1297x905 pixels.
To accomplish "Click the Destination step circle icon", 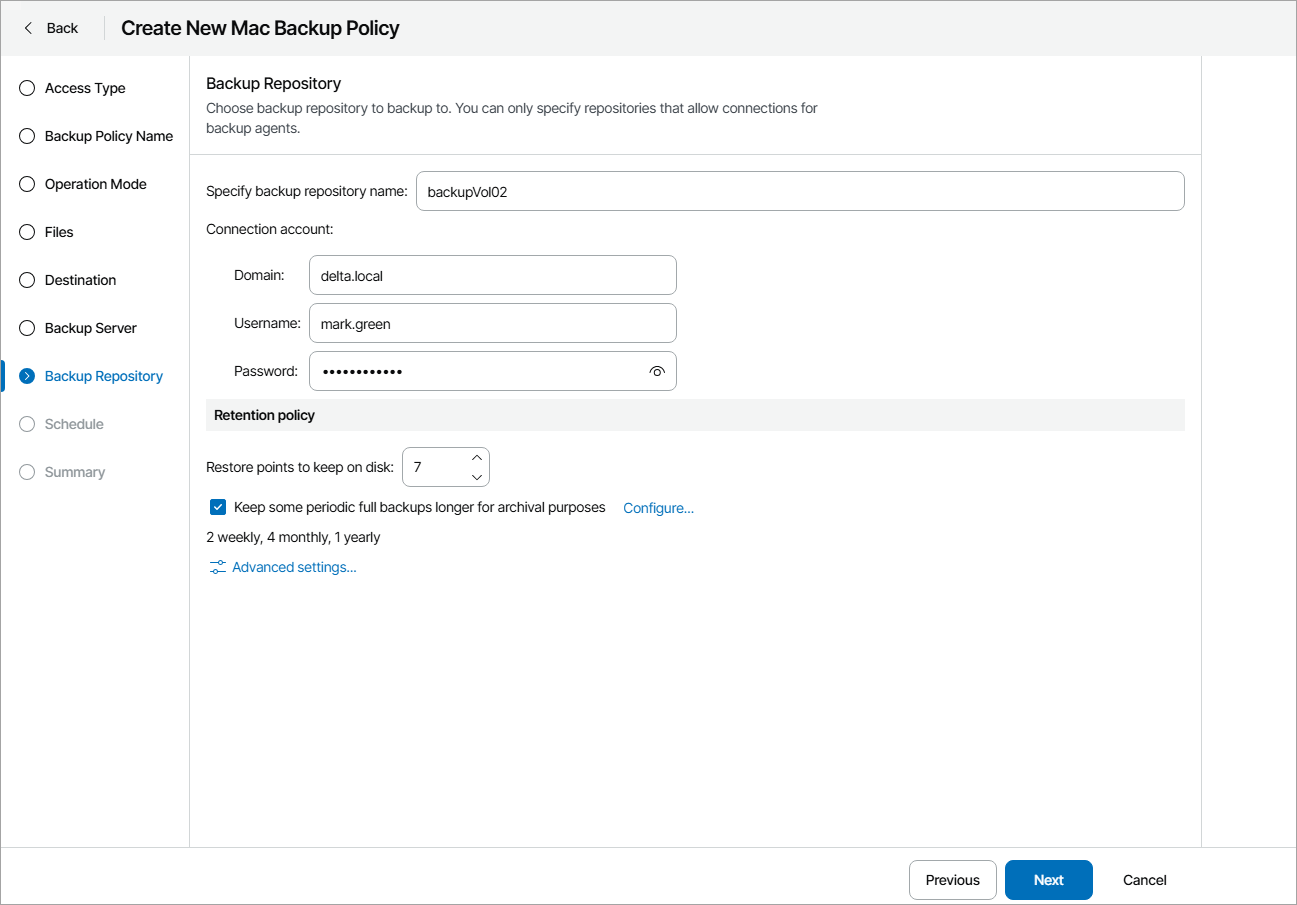I will point(27,280).
